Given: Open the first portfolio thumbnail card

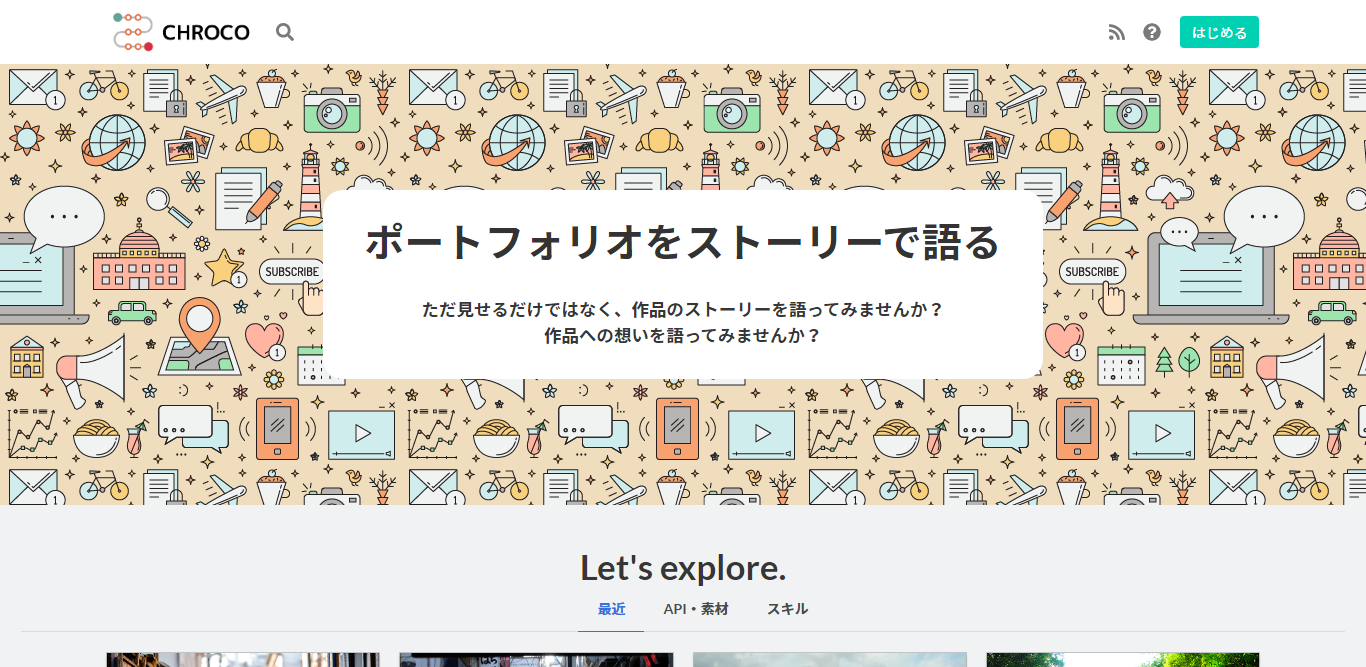Looking at the screenshot, I should (x=243, y=660).
